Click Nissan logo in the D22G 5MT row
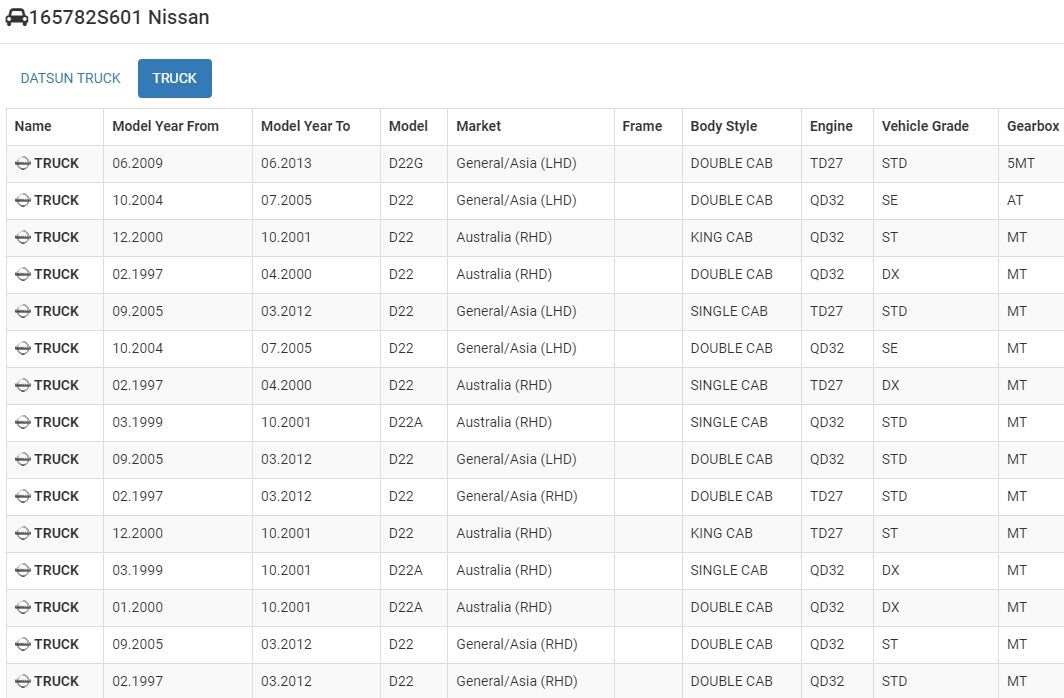Screen dimensions: 1064x698 (23, 163)
